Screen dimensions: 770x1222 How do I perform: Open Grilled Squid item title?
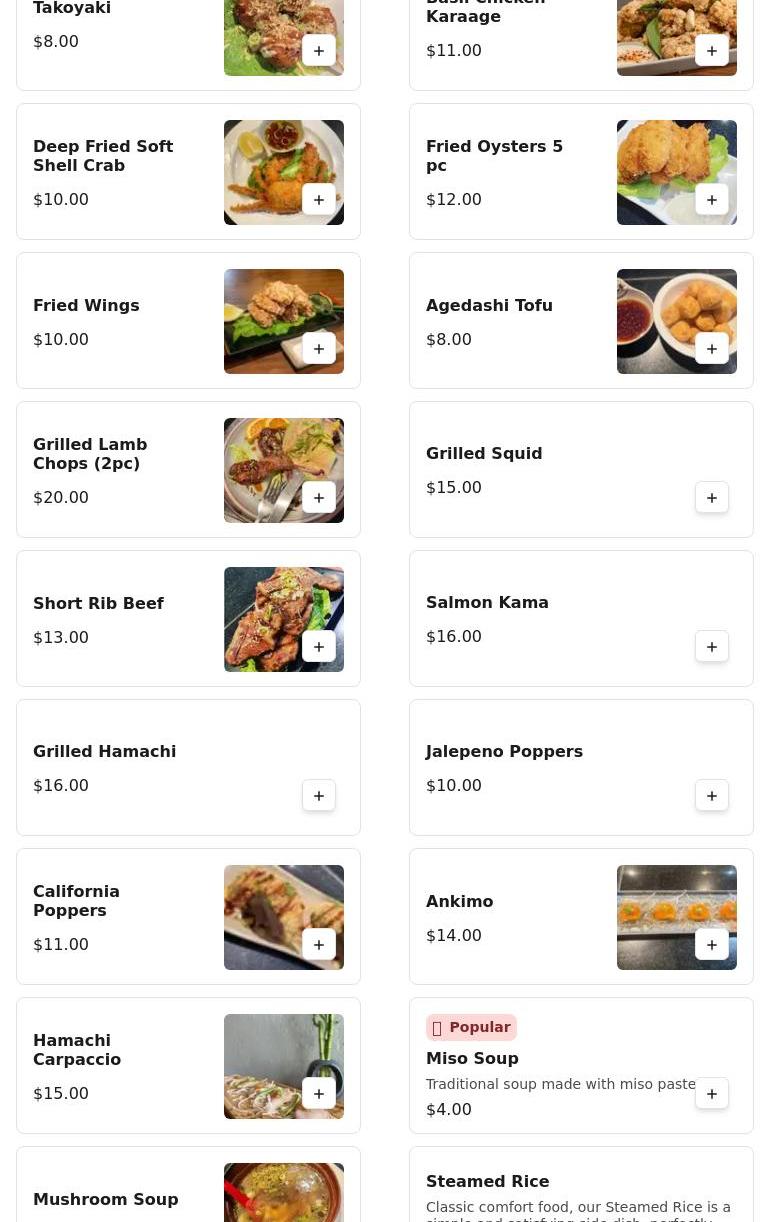[x=484, y=453]
